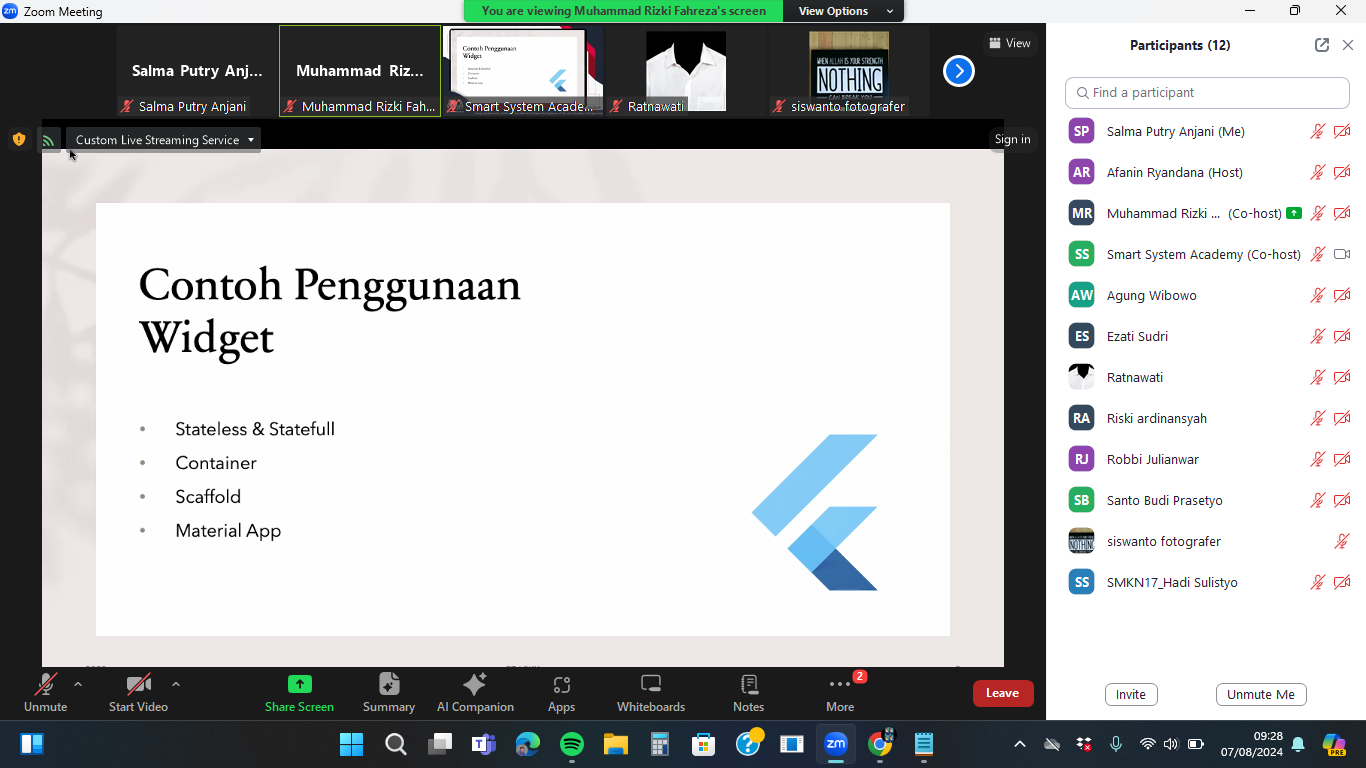The height and width of the screenshot is (768, 1366).
Task: Click the Leave meeting button
Action: 1002,693
